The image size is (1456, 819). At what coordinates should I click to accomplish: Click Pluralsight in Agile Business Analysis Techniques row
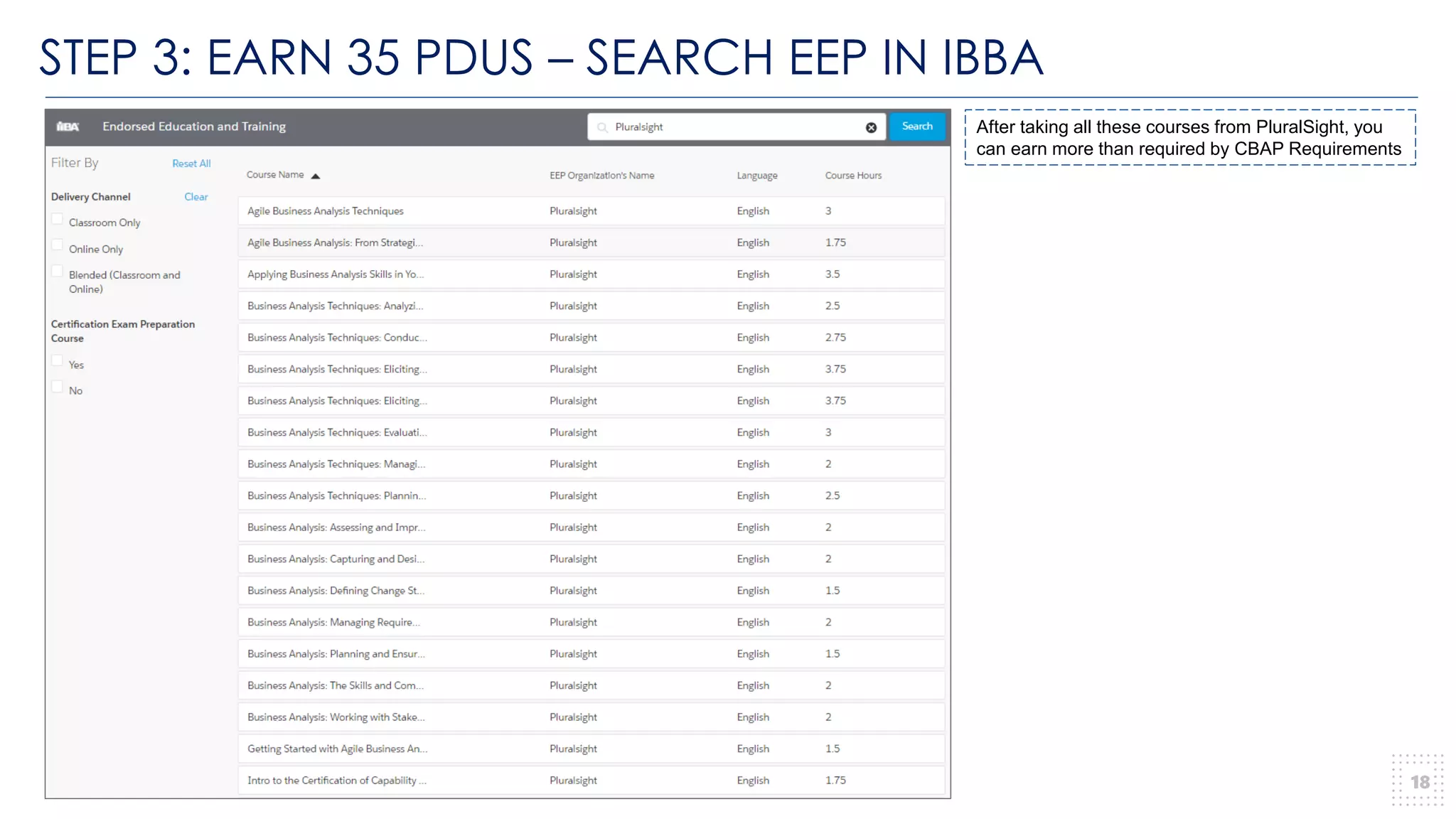click(x=573, y=211)
